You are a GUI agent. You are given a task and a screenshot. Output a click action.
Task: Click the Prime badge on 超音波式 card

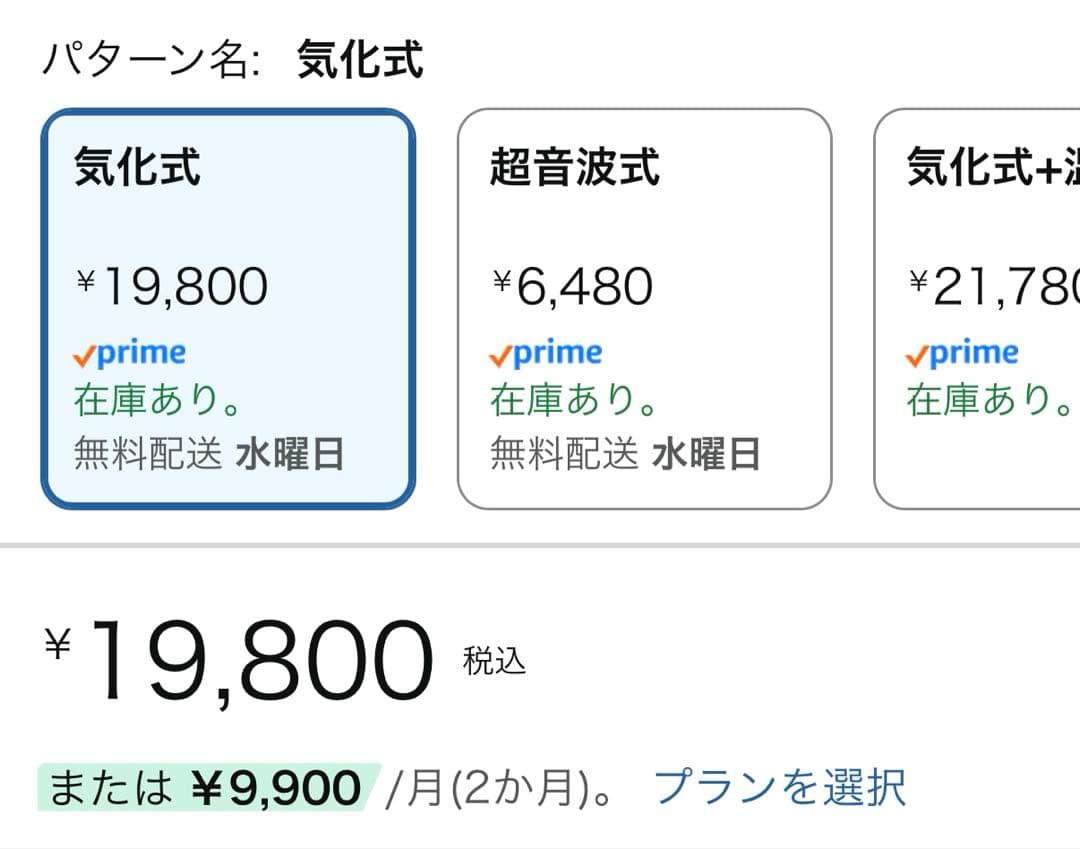546,352
